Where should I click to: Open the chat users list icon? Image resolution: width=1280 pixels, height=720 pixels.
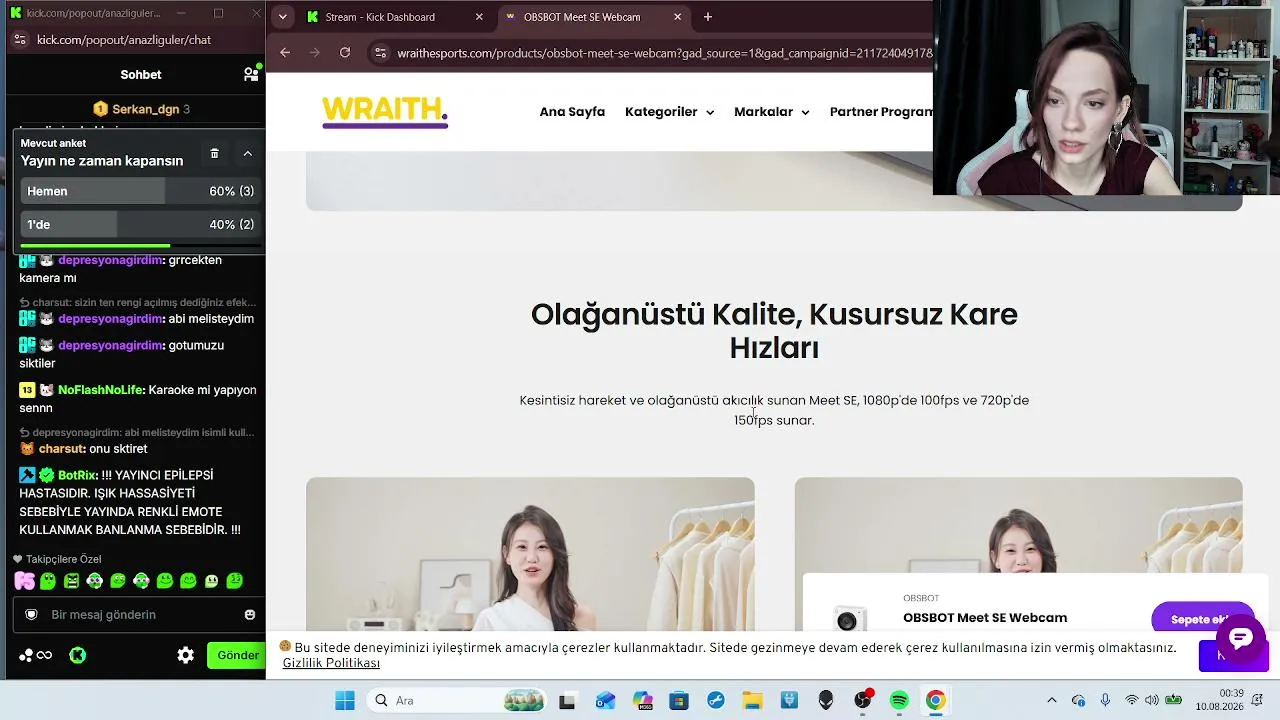click(251, 74)
